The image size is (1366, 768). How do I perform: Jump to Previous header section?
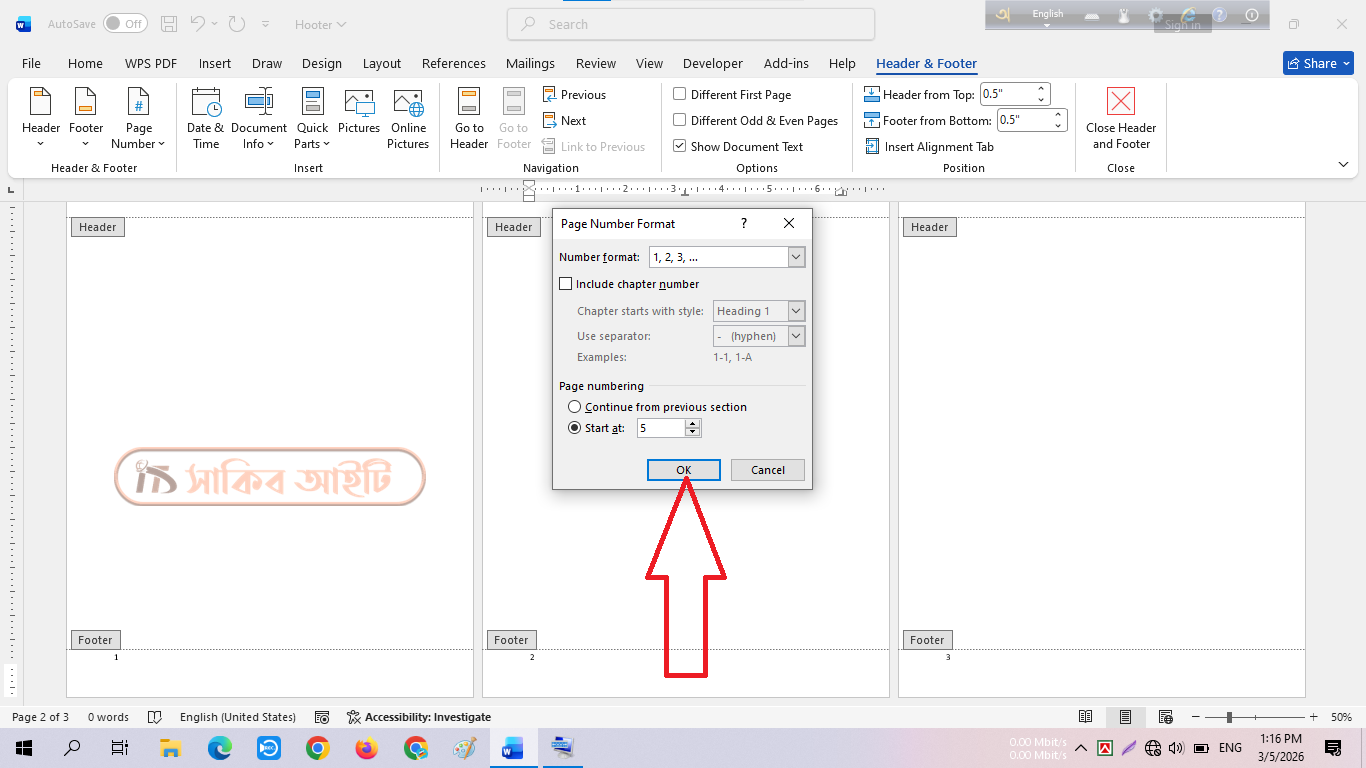574,95
